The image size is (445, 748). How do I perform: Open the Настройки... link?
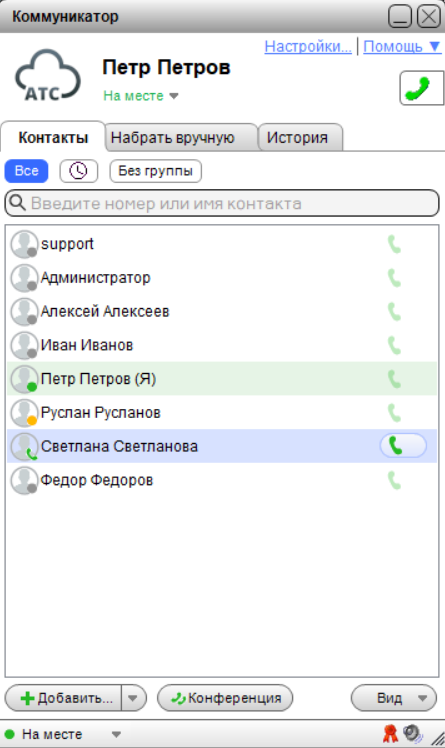pyautogui.click(x=308, y=47)
